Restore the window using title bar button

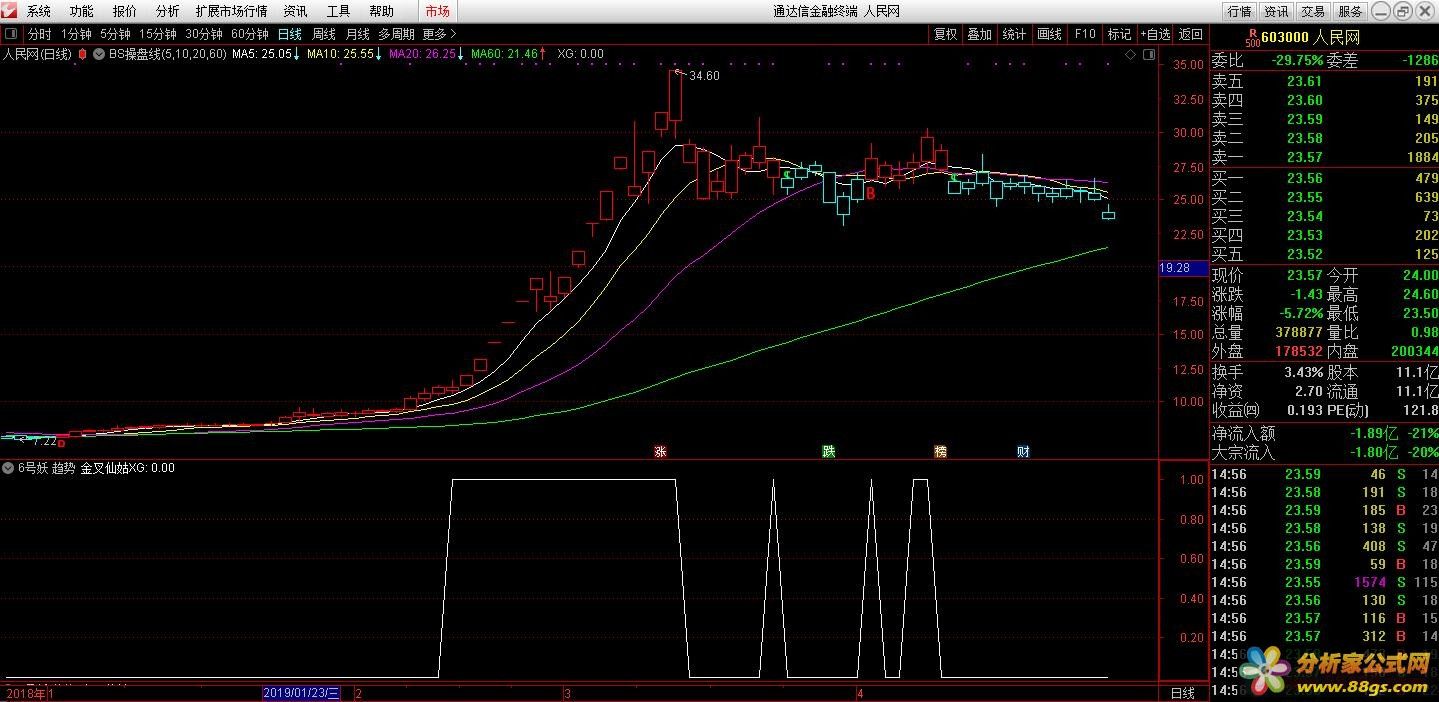click(1403, 11)
